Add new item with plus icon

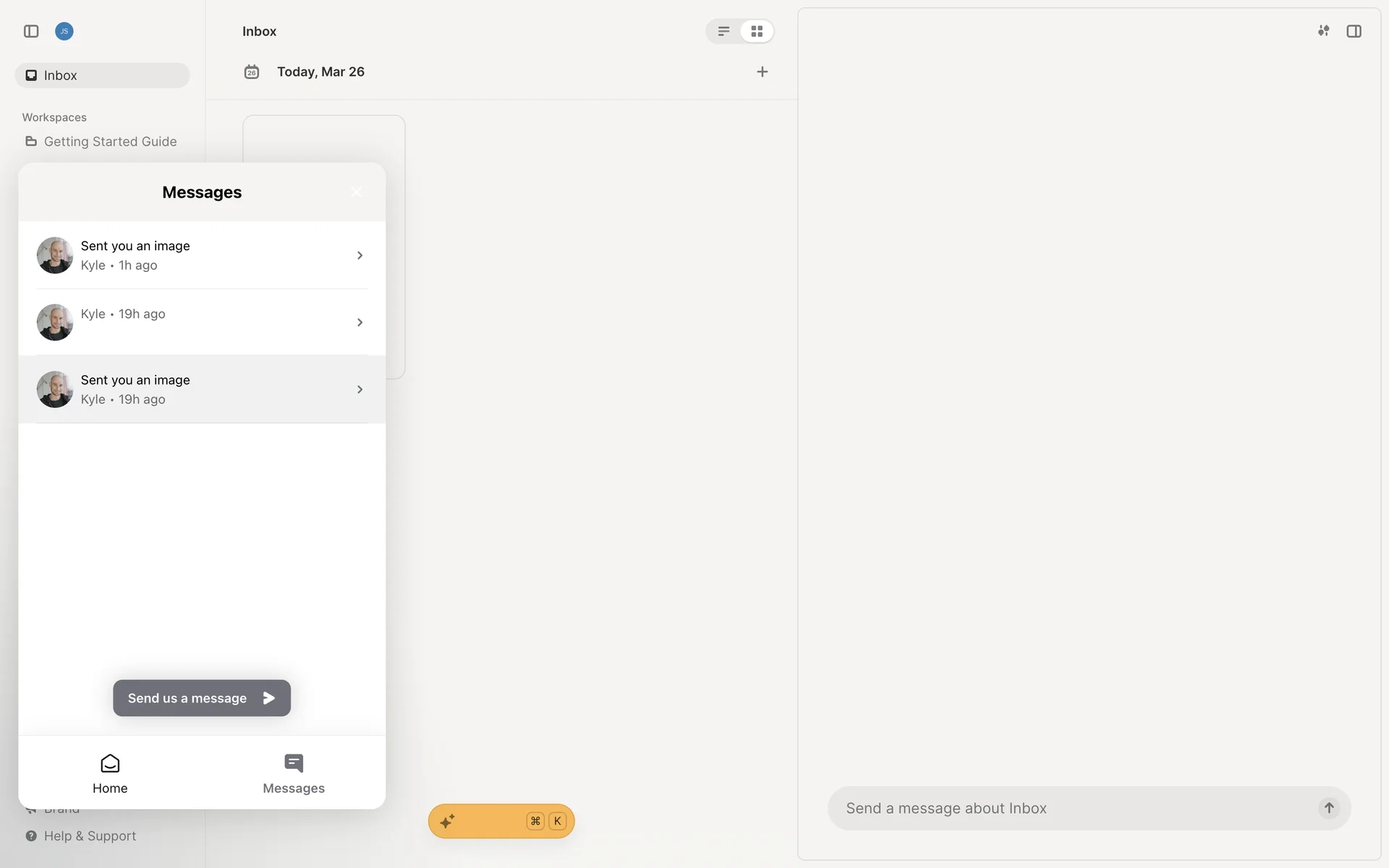tap(762, 72)
